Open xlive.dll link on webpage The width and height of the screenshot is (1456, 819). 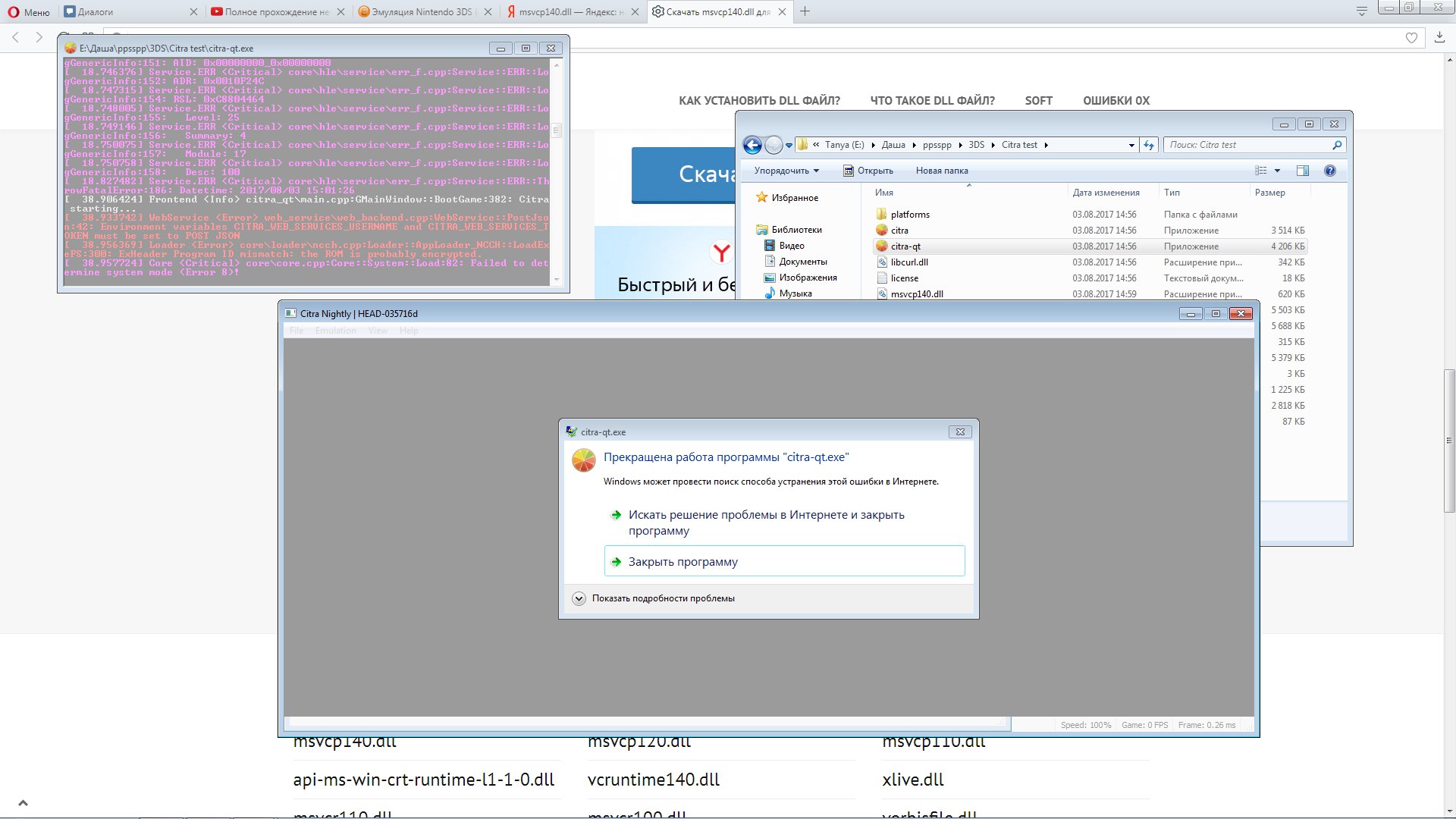click(913, 780)
